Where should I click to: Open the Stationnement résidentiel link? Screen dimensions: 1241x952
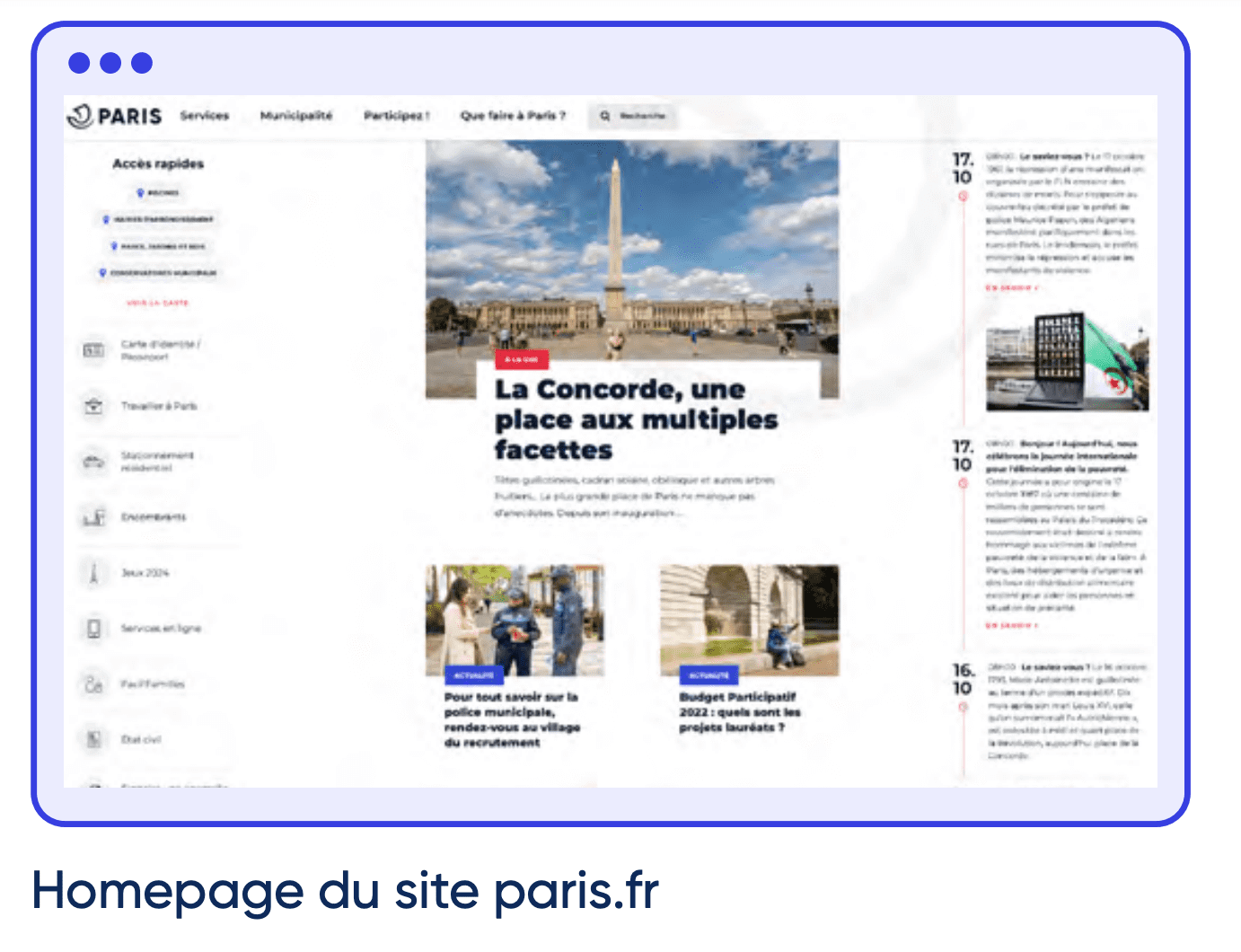[157, 462]
